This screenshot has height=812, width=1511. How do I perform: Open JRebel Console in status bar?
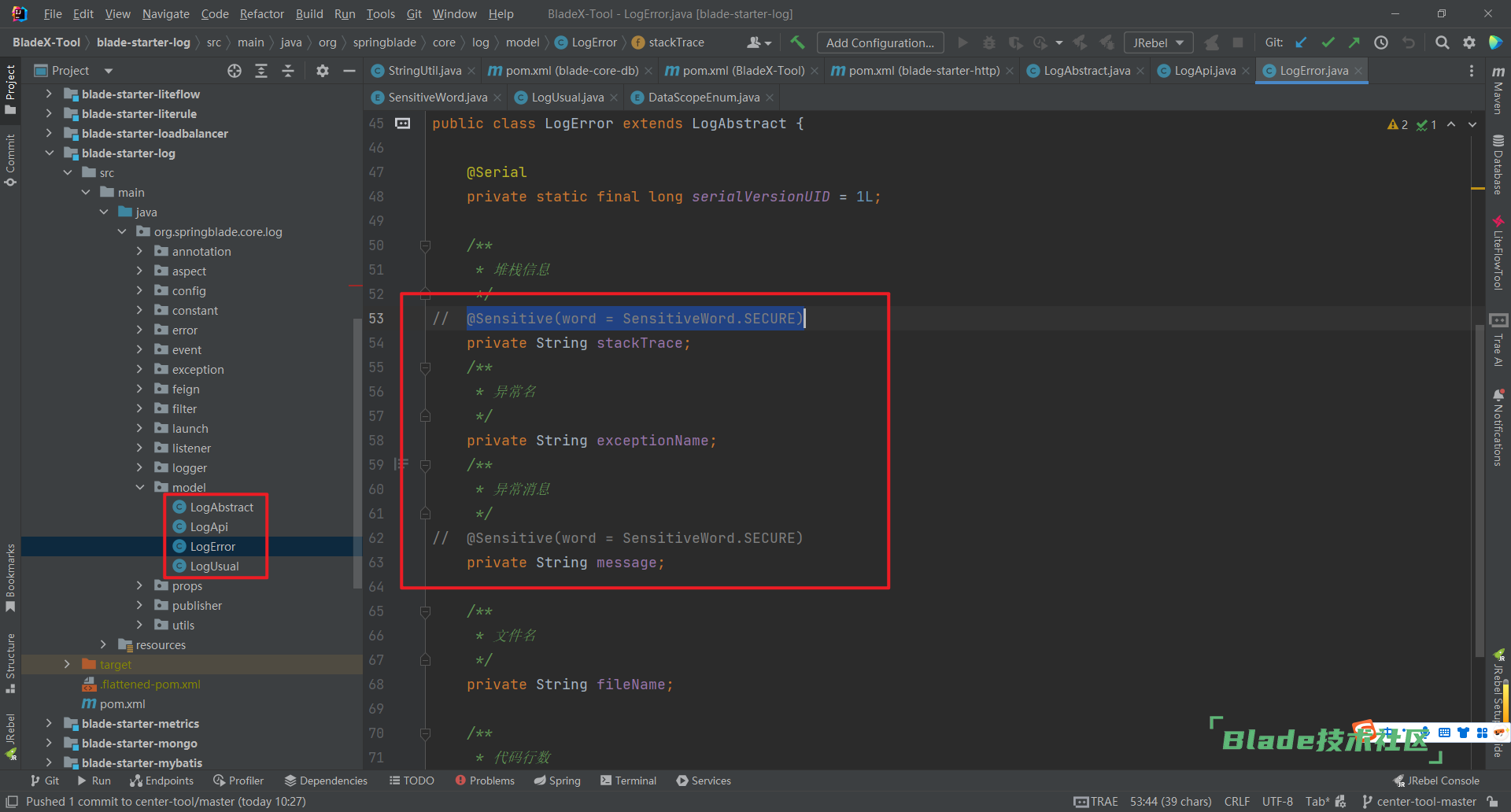tap(1436, 781)
